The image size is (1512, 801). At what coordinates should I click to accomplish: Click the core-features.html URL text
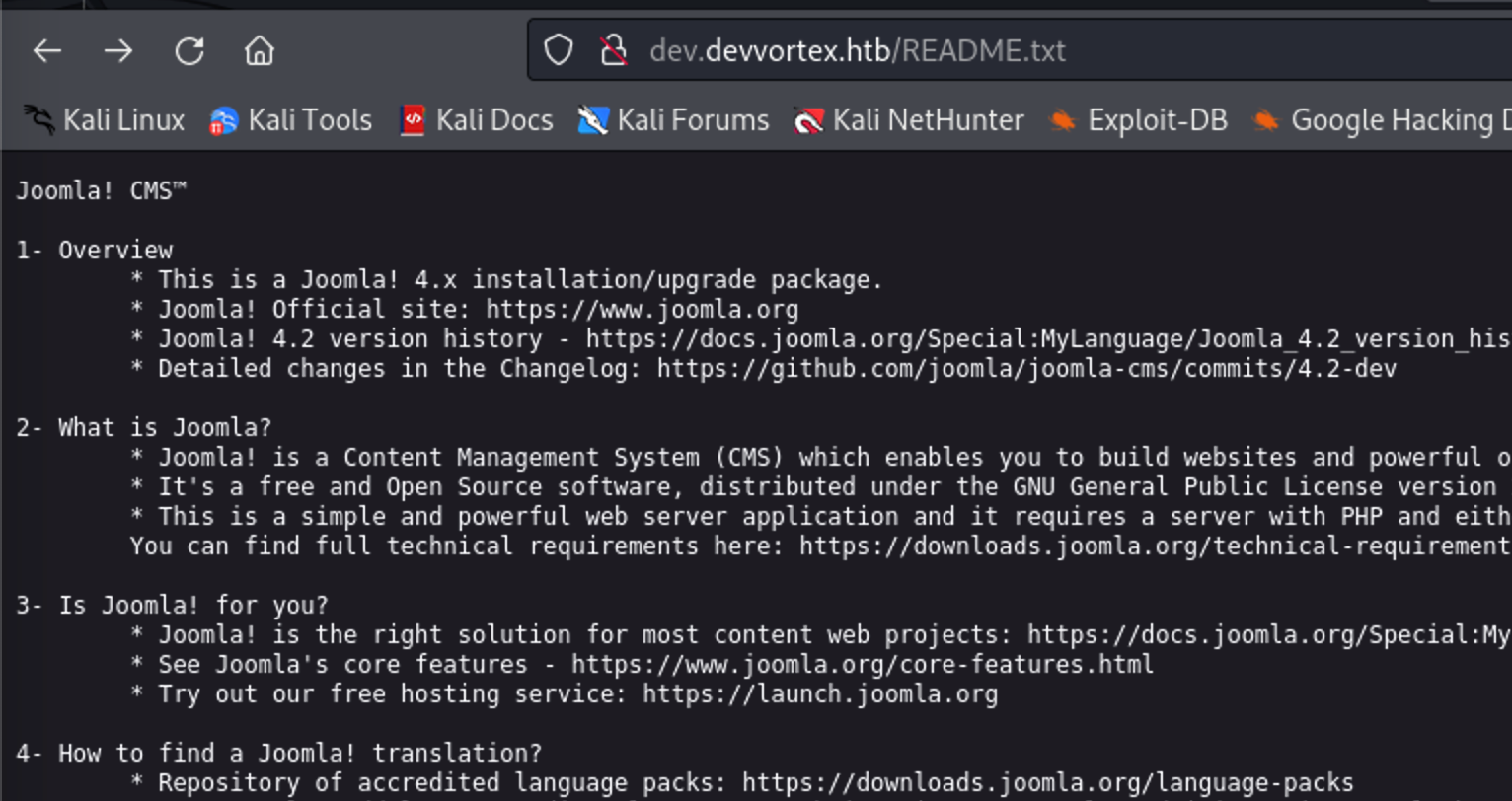click(x=863, y=665)
